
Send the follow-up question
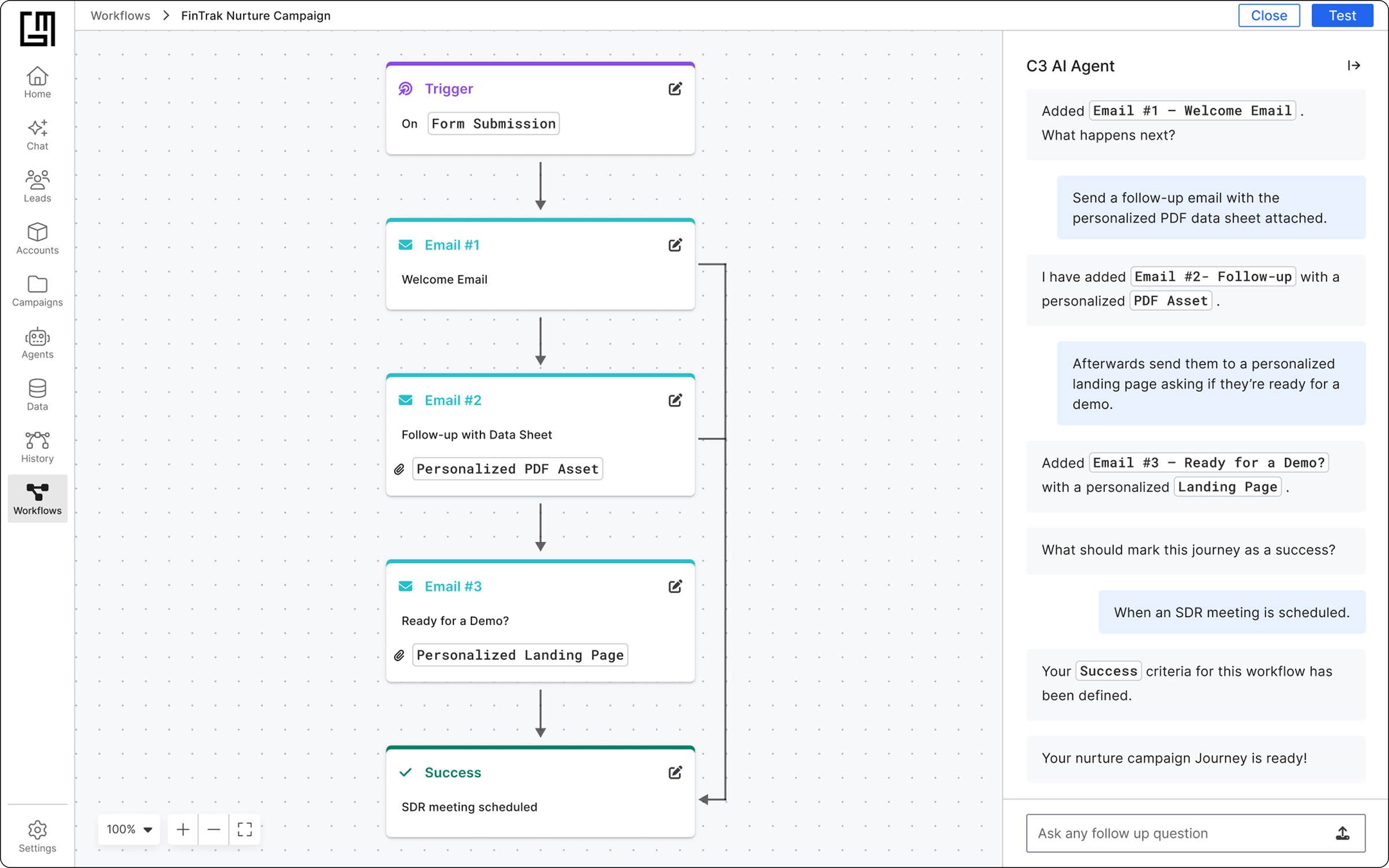click(1343, 833)
